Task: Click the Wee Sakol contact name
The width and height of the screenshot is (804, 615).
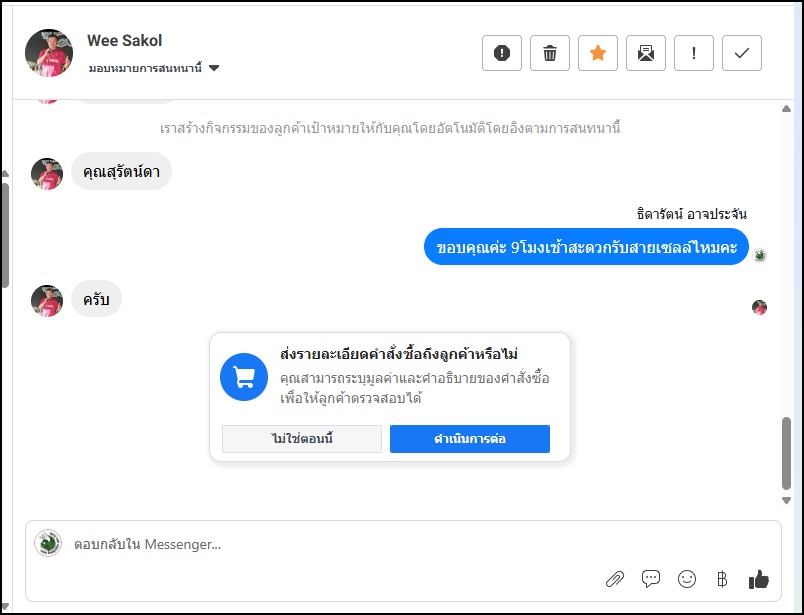Action: tap(125, 41)
